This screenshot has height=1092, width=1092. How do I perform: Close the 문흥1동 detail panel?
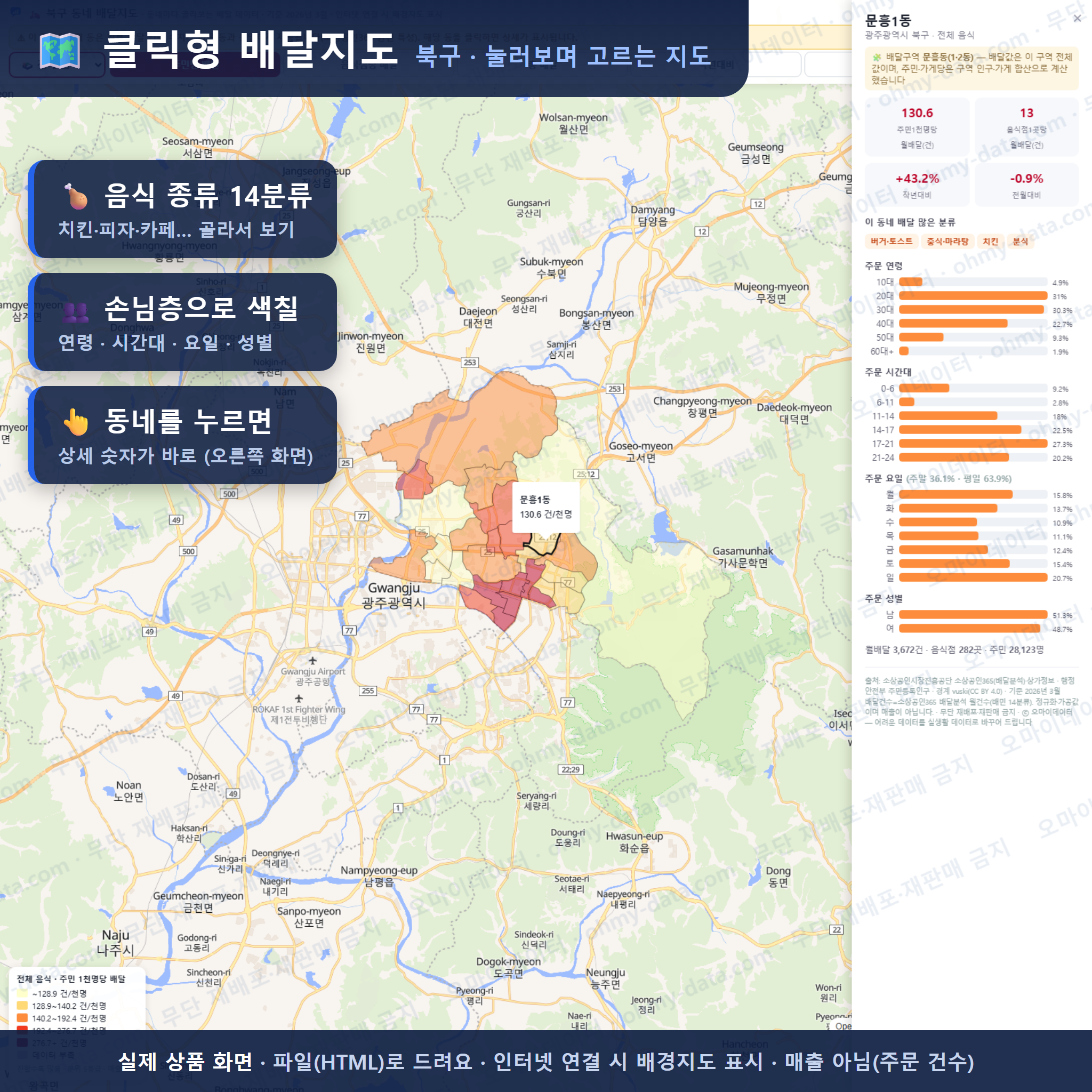point(1077,19)
